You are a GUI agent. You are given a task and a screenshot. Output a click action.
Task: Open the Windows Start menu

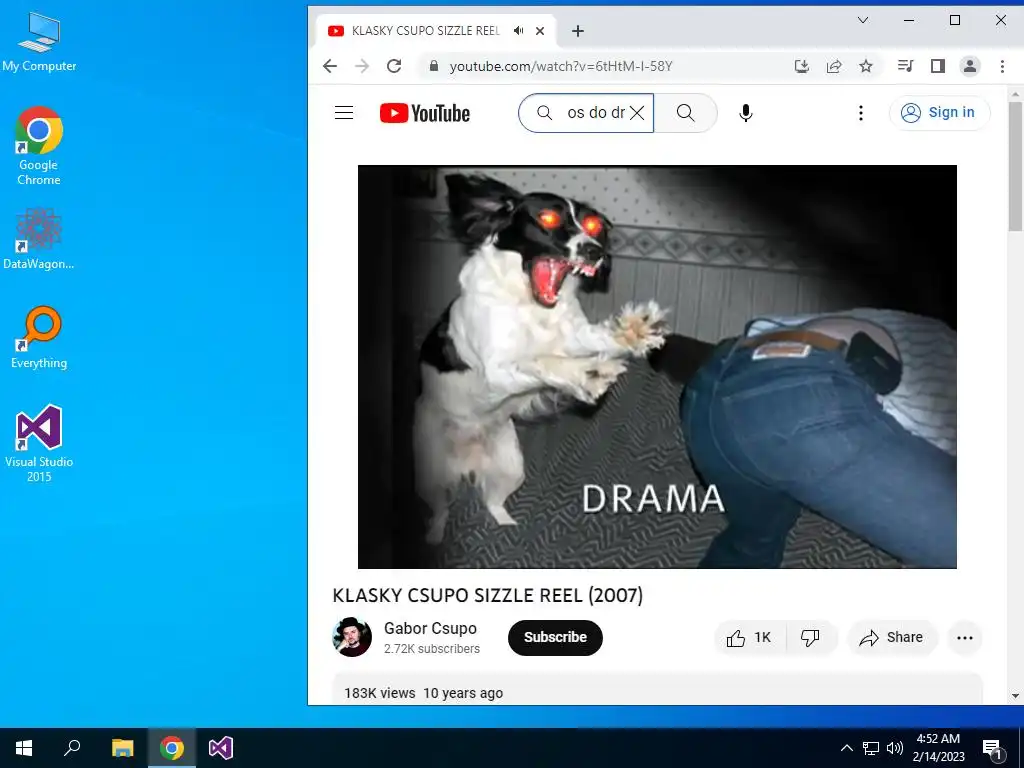pyautogui.click(x=24, y=748)
